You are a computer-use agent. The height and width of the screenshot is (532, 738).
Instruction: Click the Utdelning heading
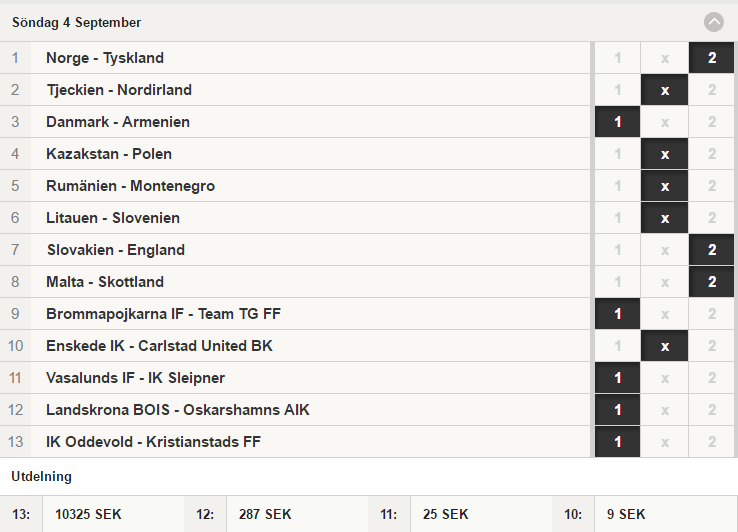41,476
